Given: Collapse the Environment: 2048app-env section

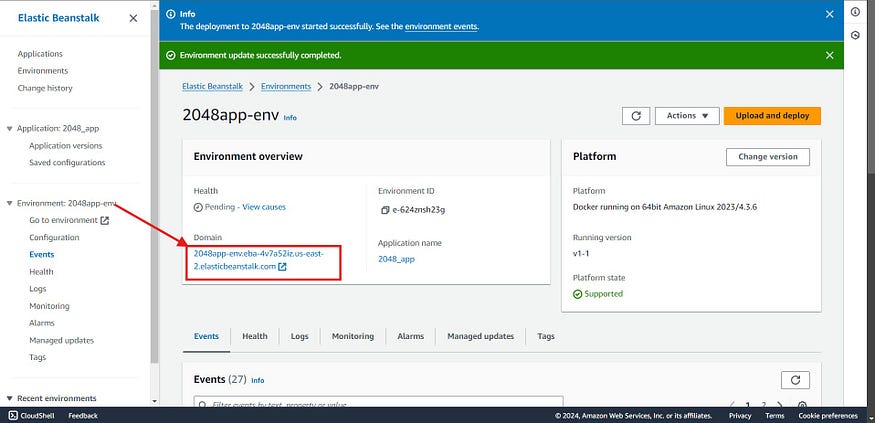Looking at the screenshot, I should tap(9, 204).
